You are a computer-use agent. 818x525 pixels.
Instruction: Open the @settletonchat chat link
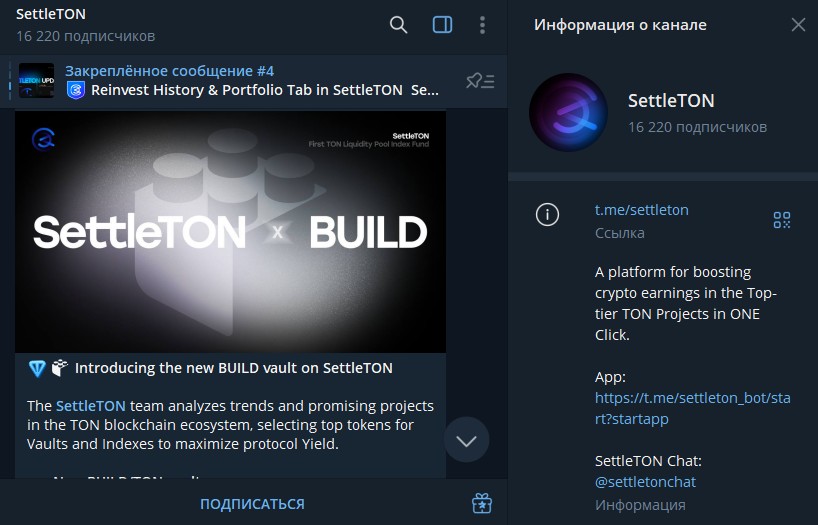click(x=645, y=482)
